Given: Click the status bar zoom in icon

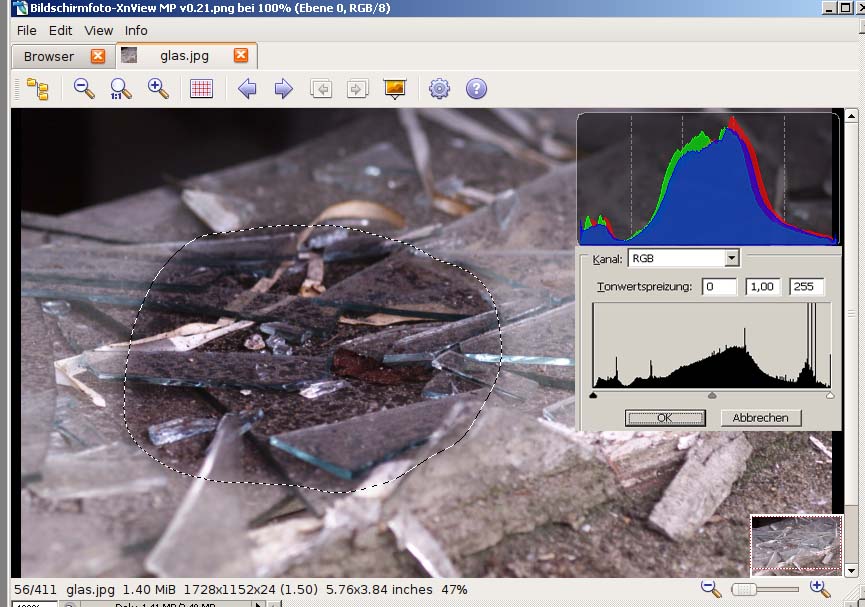Looking at the screenshot, I should pos(820,589).
